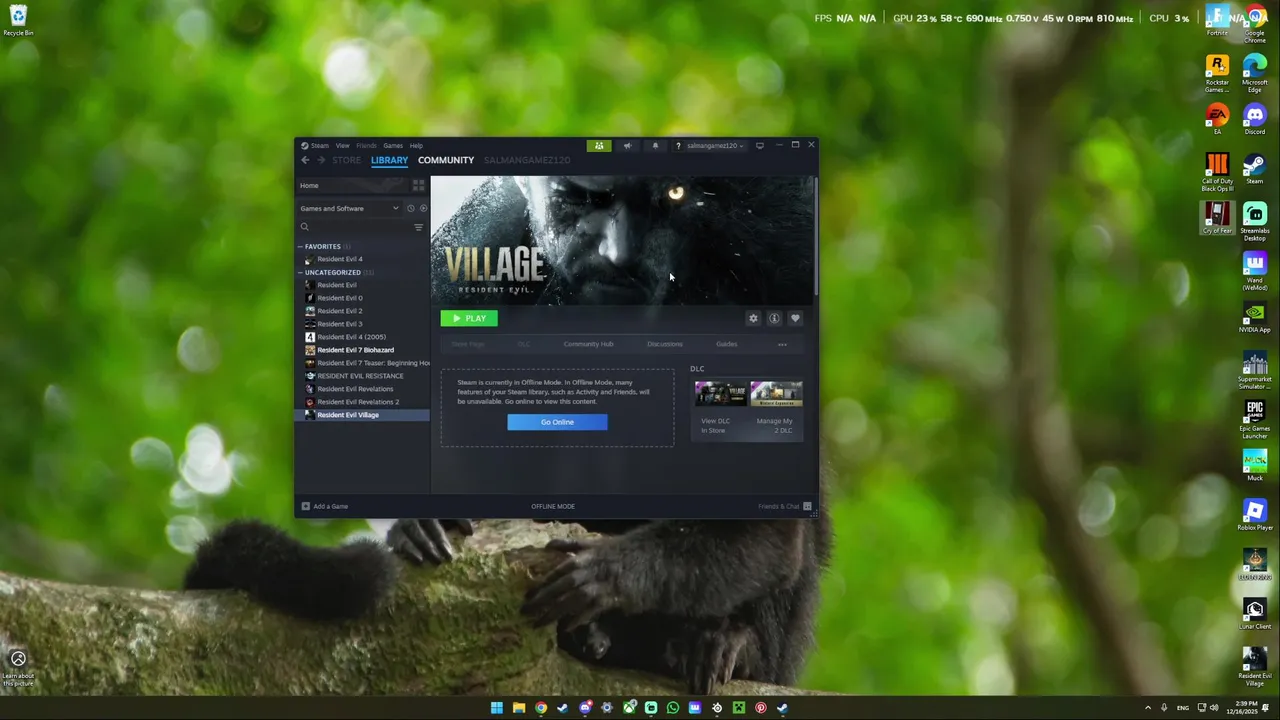Open the View menu
Viewport: 1280px width, 720px height.
coord(343,146)
